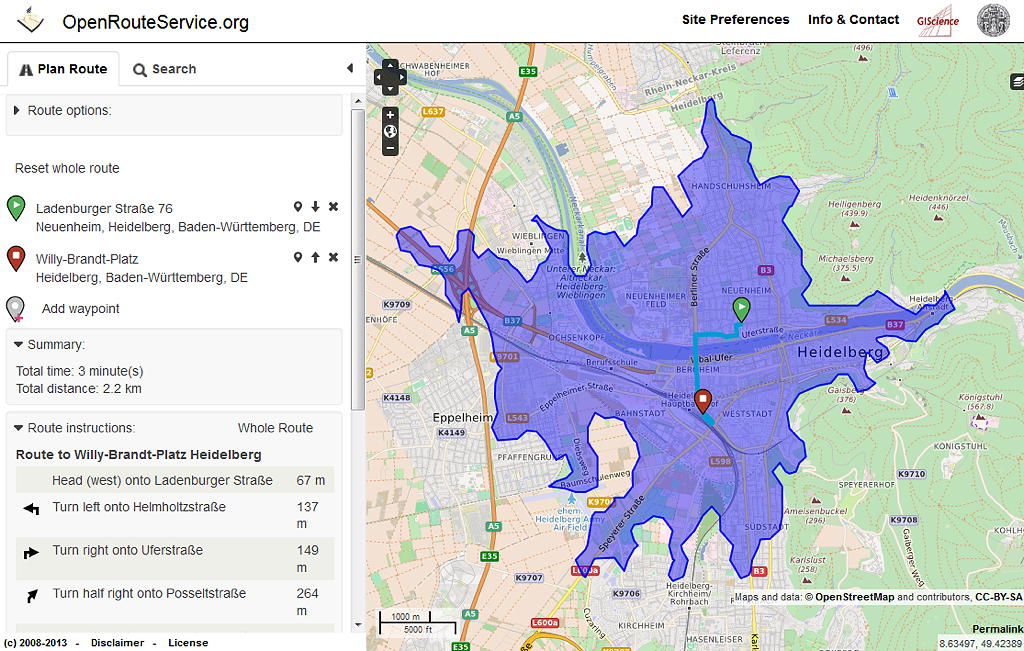Image resolution: width=1024 pixels, height=651 pixels.
Task: Remove the Ladenburger Straße 76 waypoint
Action: [333, 206]
